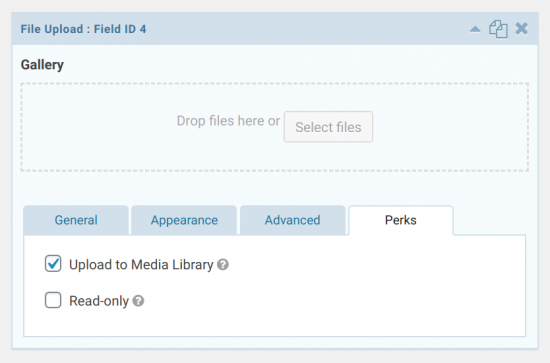Click the 'Upload to Media Library' label text
Screen dimensions: 550x363
tap(141, 265)
